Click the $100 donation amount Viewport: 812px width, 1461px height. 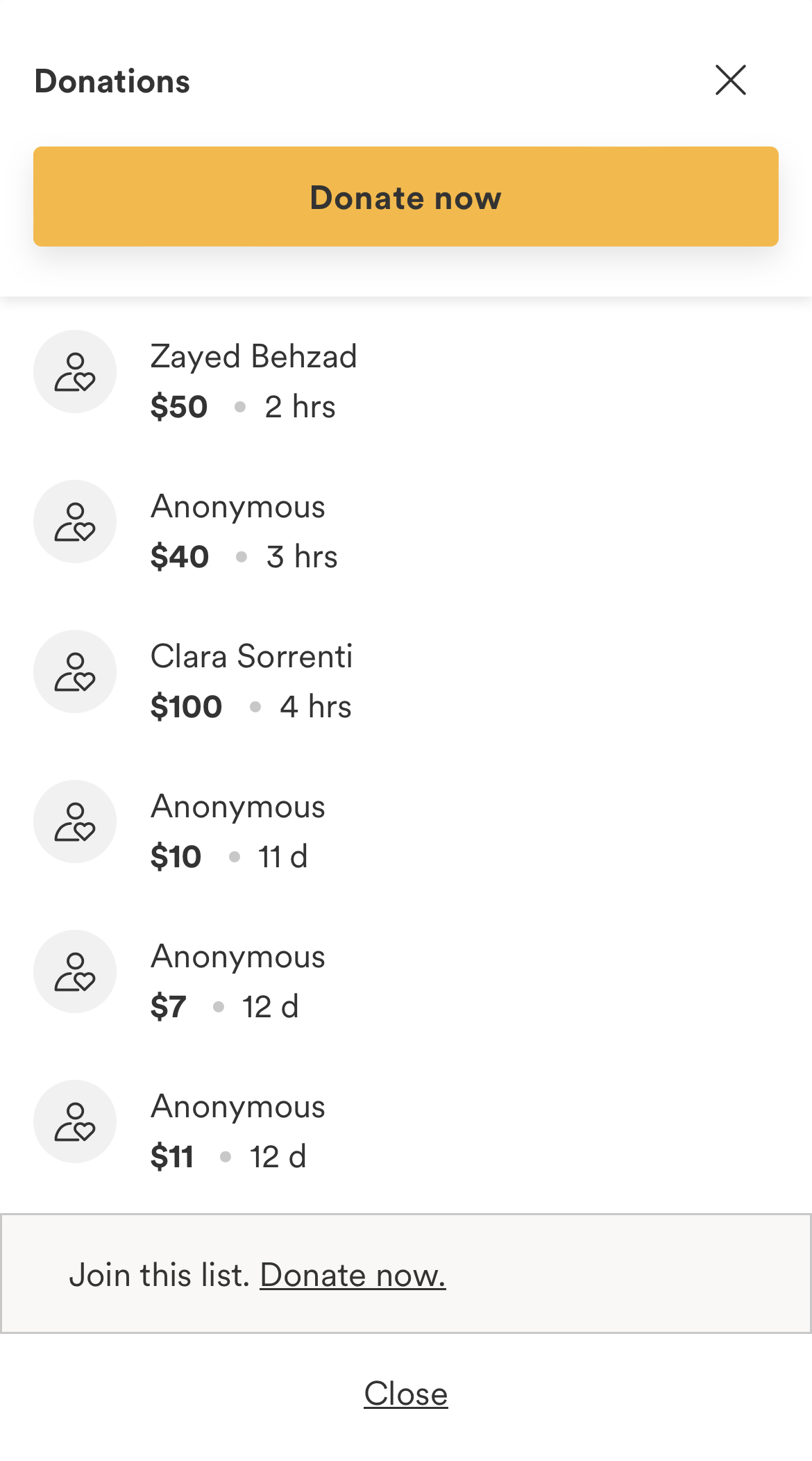point(187,707)
